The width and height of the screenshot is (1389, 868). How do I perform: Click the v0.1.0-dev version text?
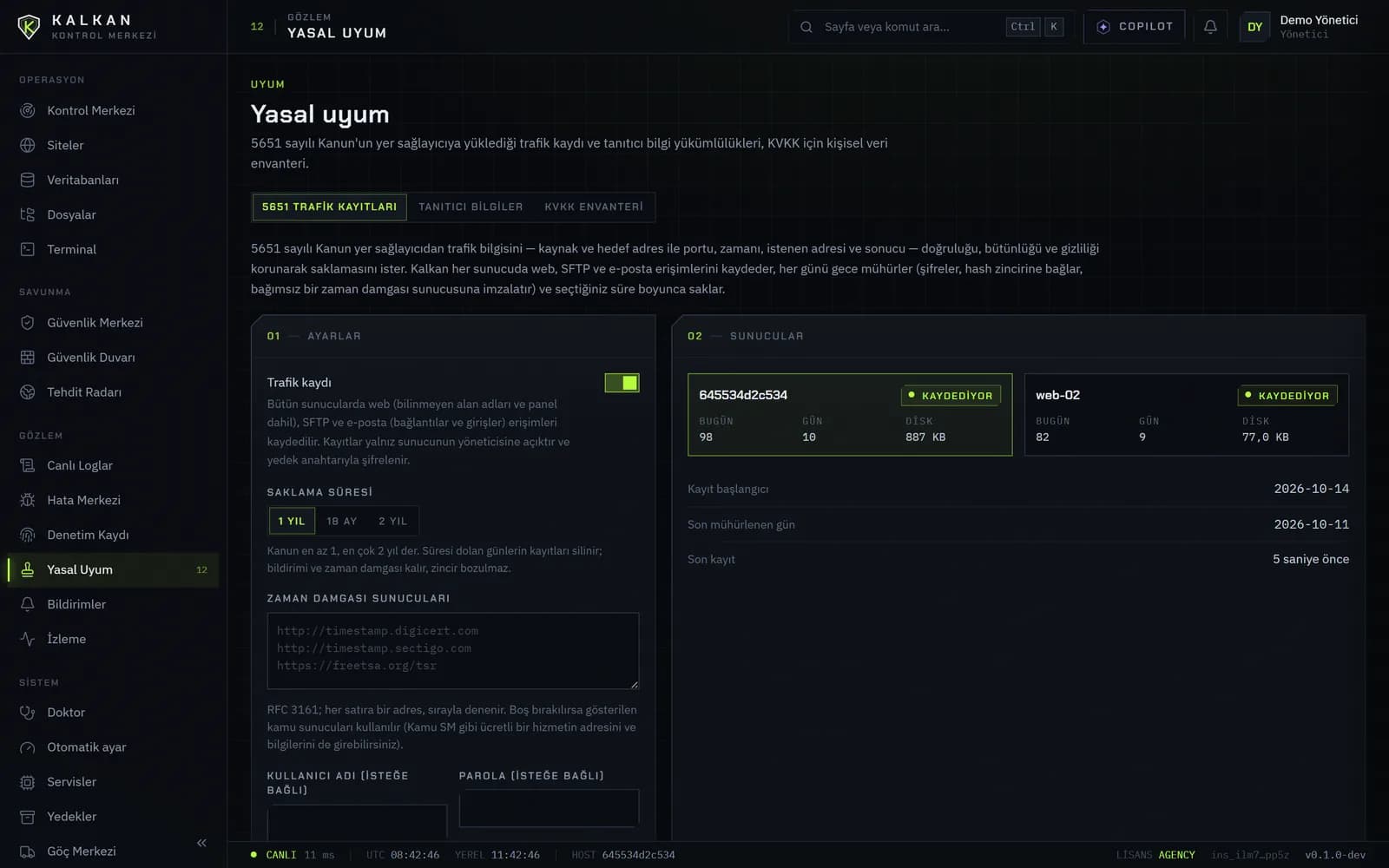pyautogui.click(x=1335, y=855)
